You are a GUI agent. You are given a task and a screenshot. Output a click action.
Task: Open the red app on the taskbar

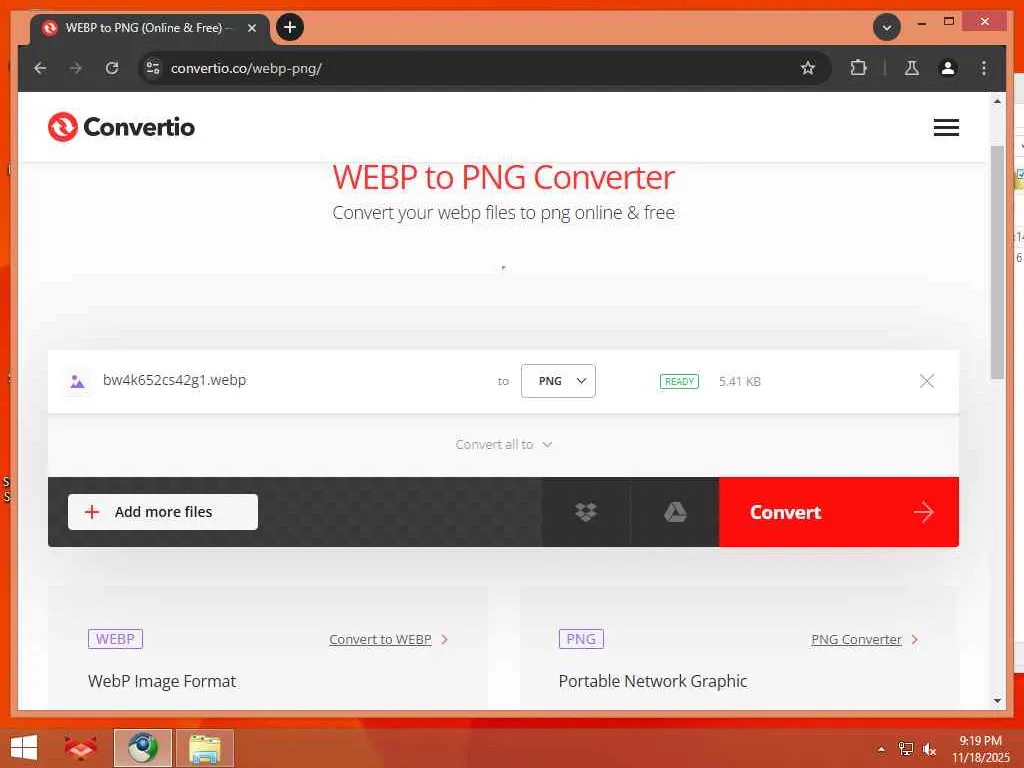point(80,748)
